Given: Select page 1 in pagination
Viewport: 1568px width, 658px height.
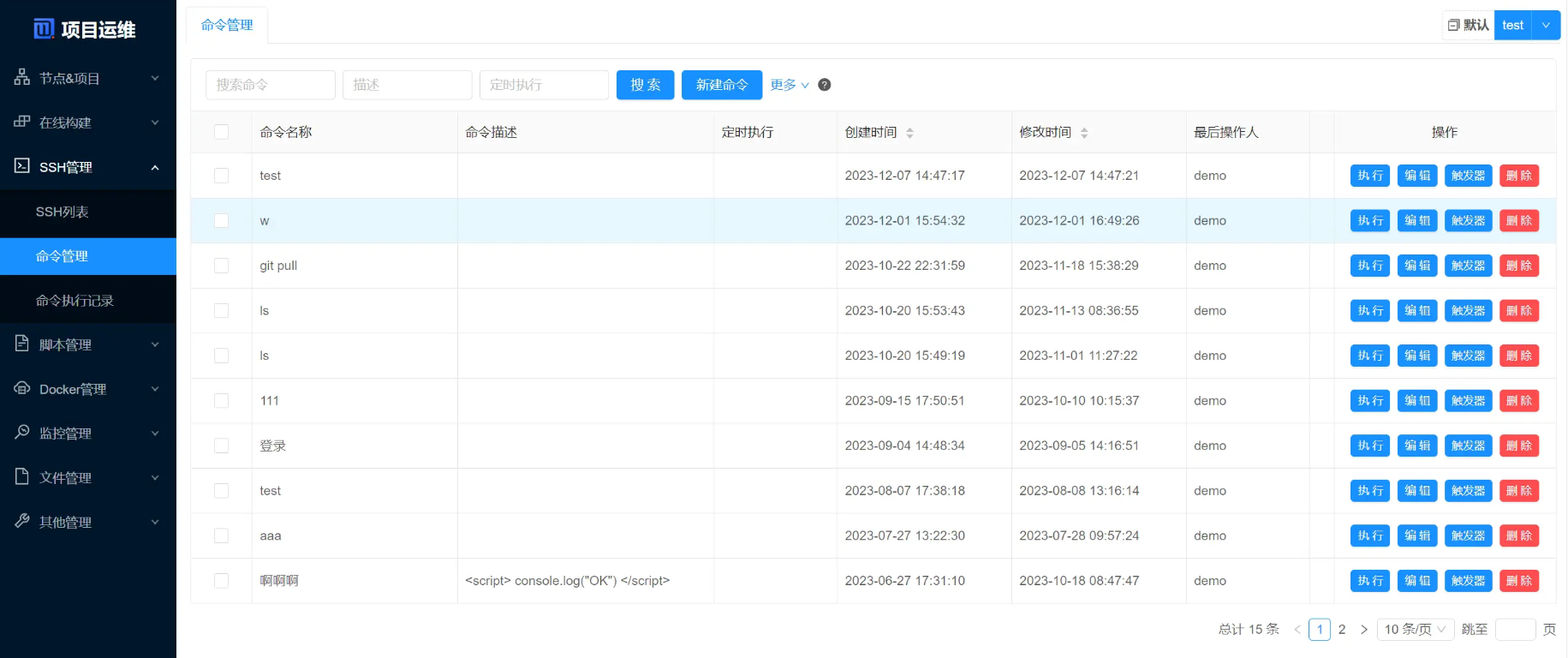Looking at the screenshot, I should pyautogui.click(x=1320, y=630).
